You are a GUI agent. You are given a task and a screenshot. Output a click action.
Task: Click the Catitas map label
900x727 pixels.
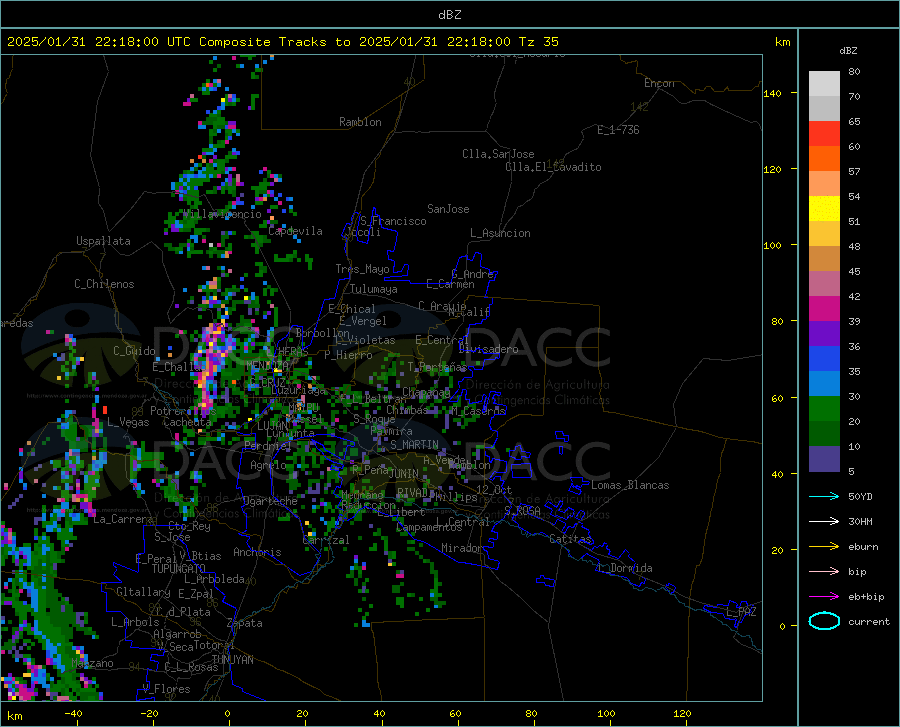pyautogui.click(x=570, y=539)
